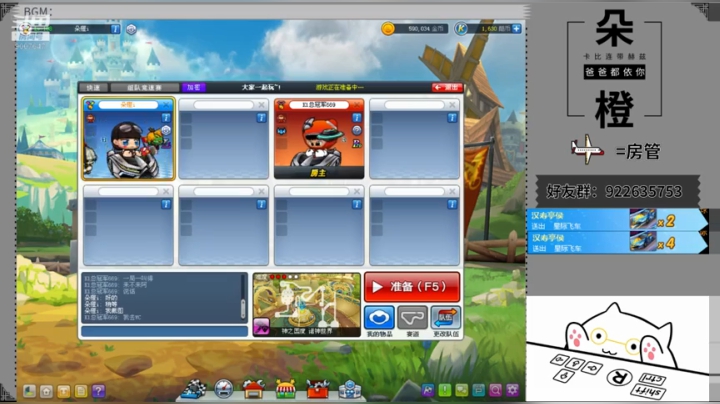Screen dimensions: 720x404
Task: Click the track map preview thumbnail
Action: 307,305
